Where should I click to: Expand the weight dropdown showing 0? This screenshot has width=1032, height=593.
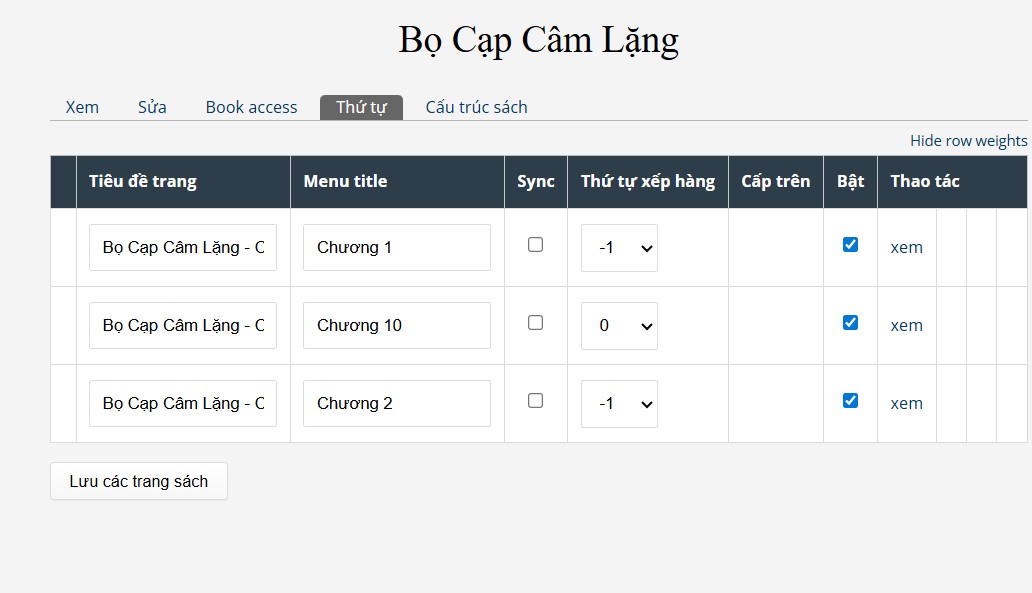619,326
